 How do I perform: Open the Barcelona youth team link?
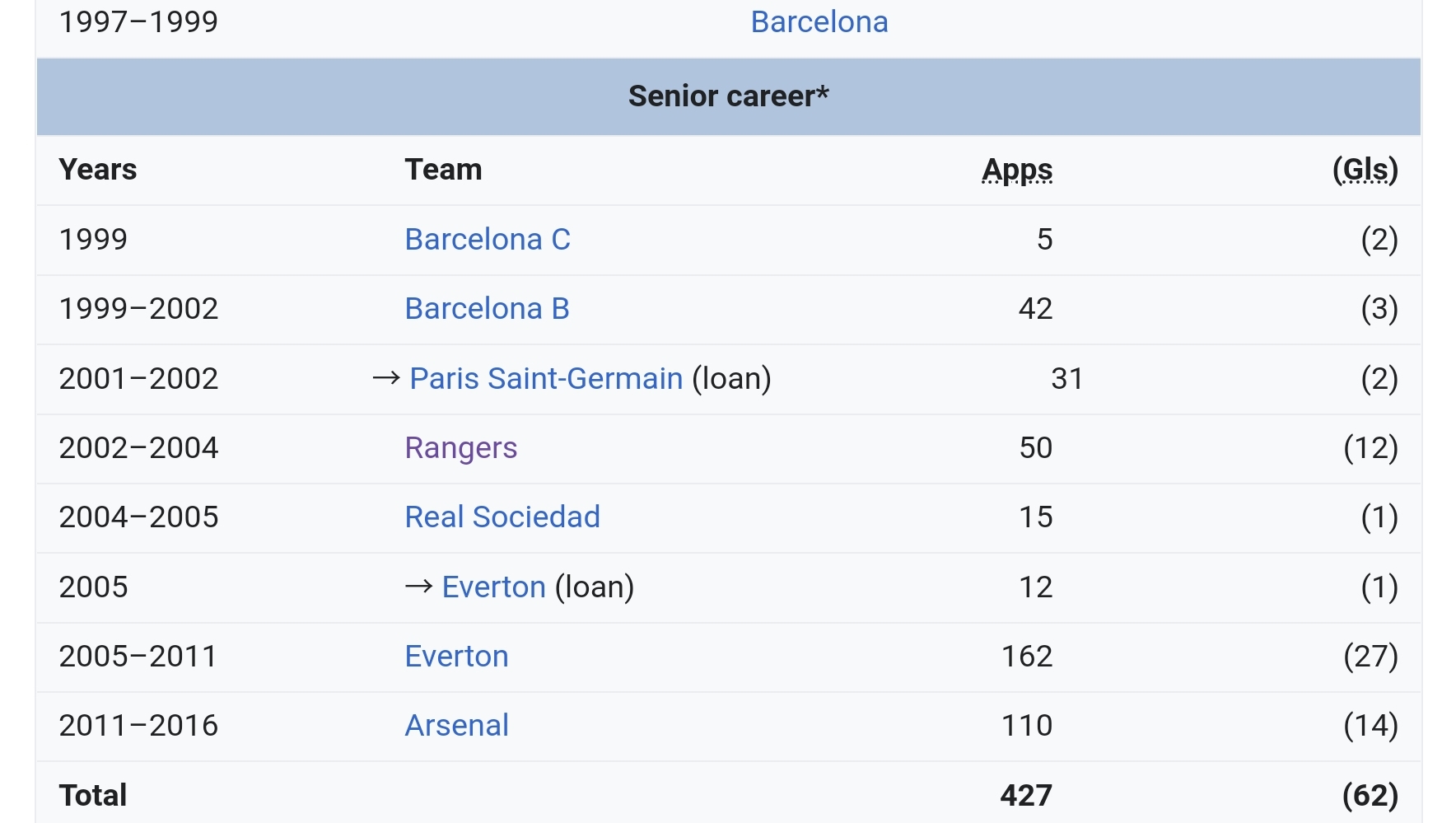[819, 22]
